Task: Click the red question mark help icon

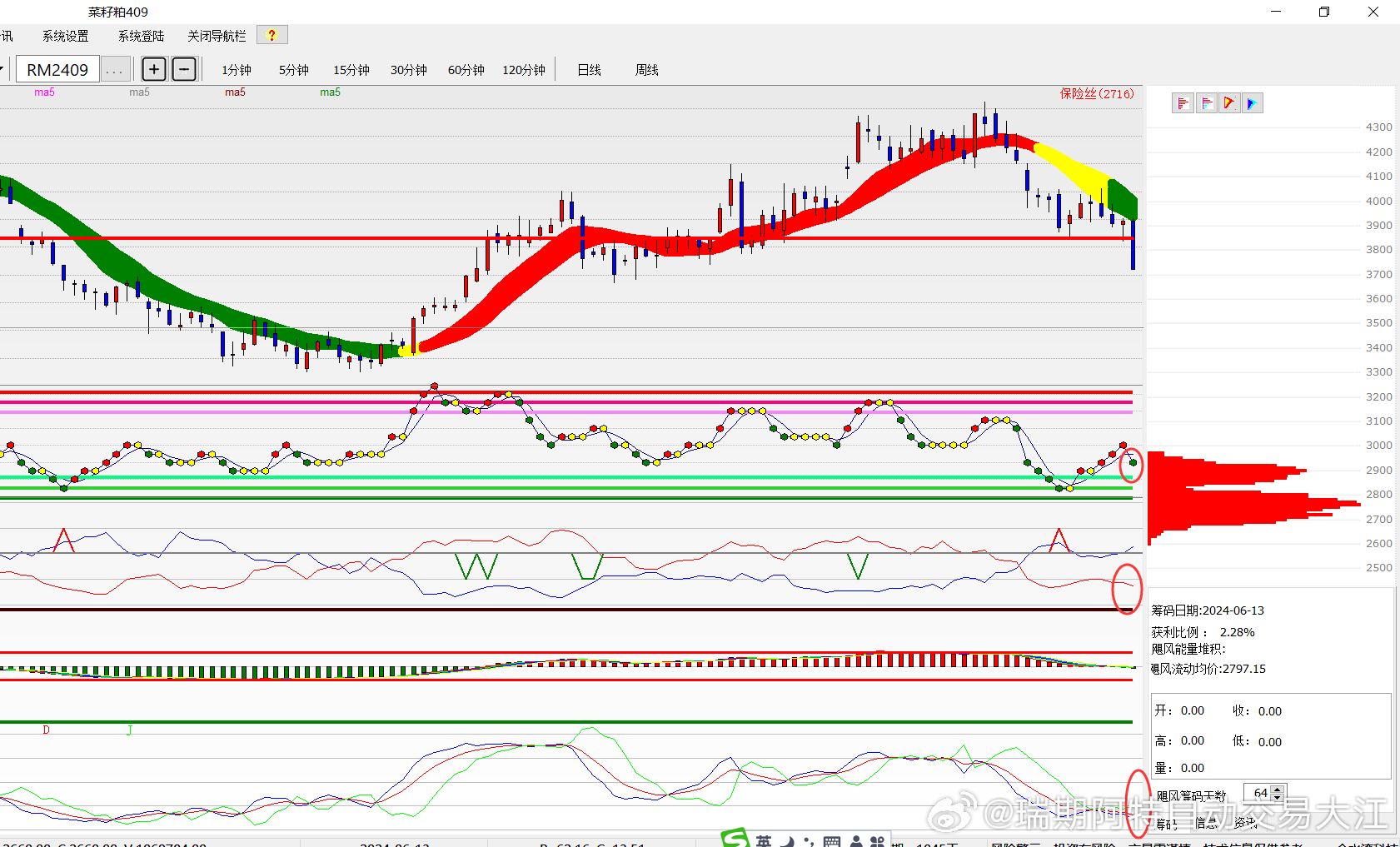Action: coord(272,35)
